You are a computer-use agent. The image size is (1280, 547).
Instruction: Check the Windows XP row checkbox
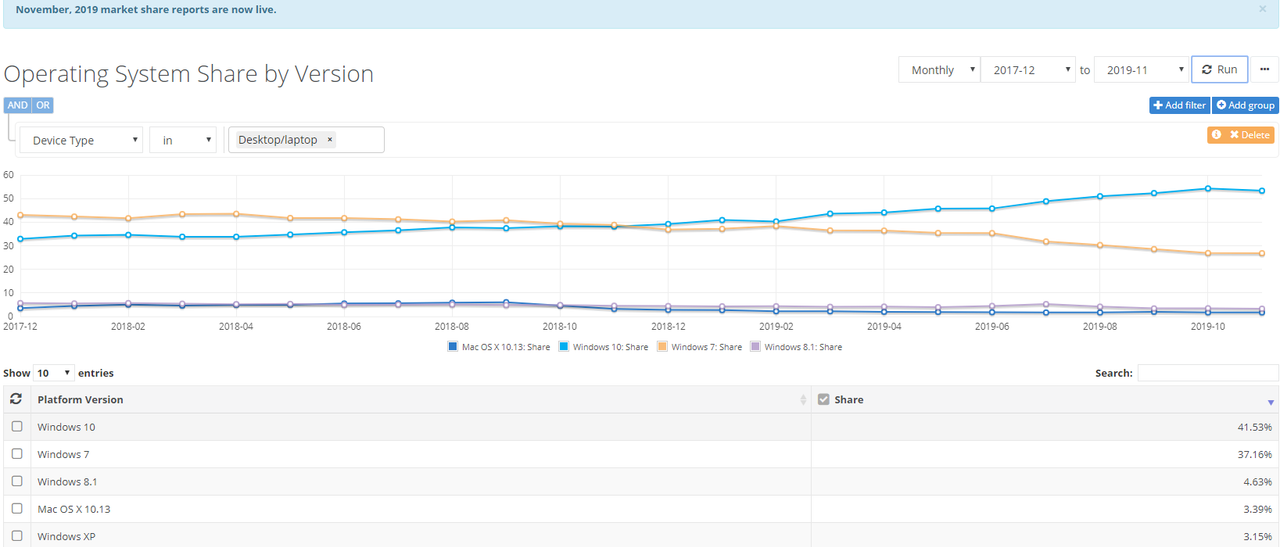point(16,536)
